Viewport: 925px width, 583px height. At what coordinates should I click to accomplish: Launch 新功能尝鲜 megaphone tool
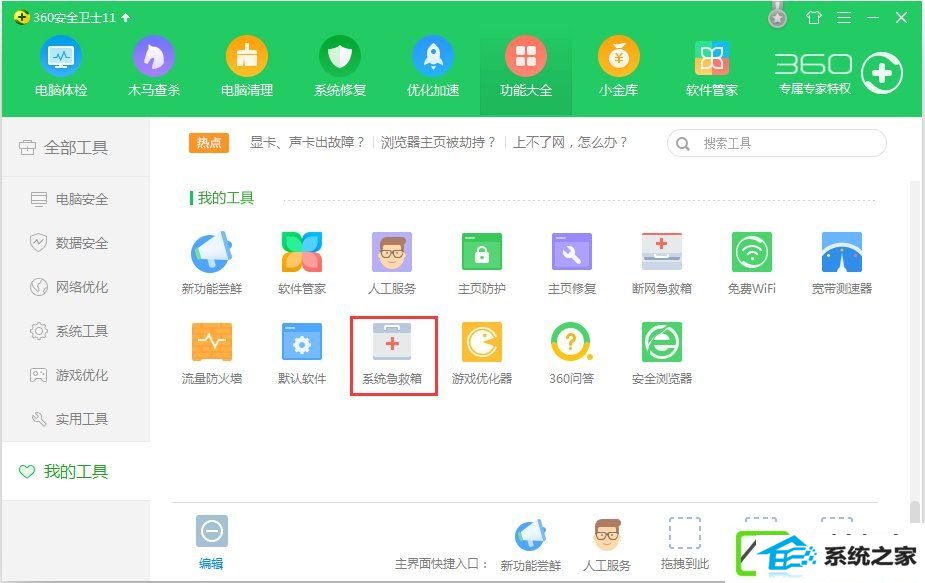(x=212, y=263)
